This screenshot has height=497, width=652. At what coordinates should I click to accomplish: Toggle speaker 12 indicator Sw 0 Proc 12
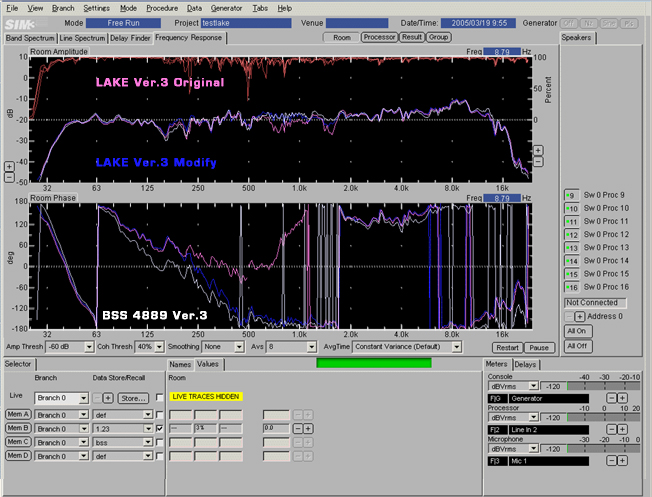pyautogui.click(x=572, y=235)
